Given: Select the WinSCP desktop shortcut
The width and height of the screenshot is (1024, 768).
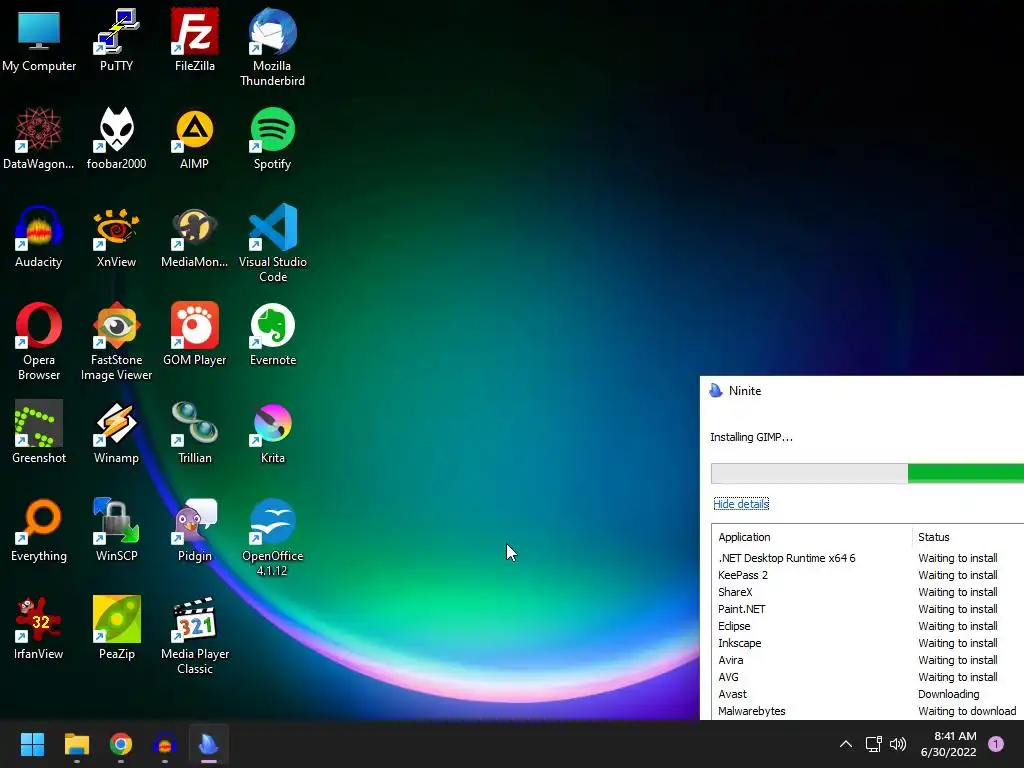Looking at the screenshot, I should coord(116,530).
